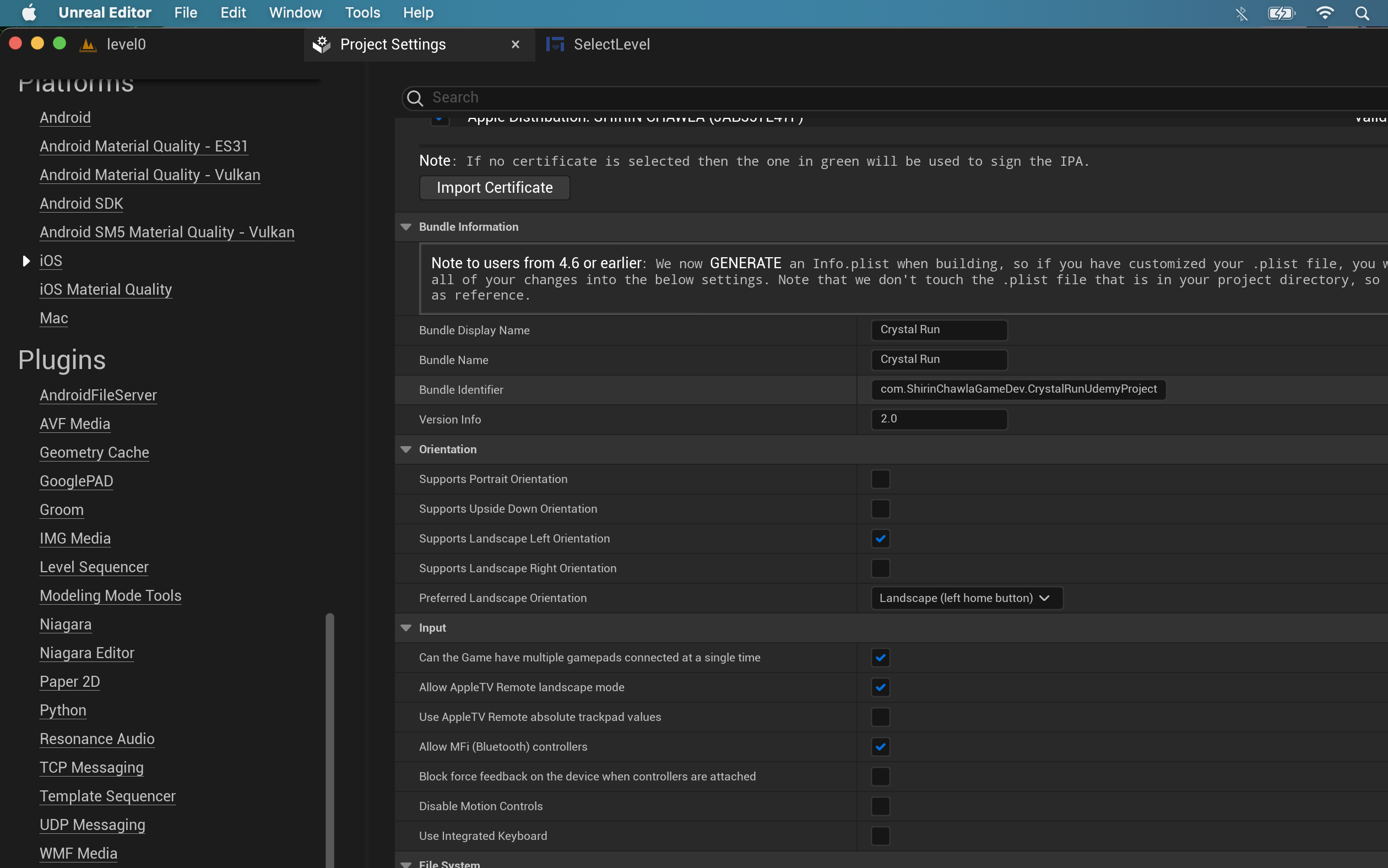This screenshot has height=868, width=1388.
Task: Open GooglePAD plugin settings
Action: [x=77, y=482]
